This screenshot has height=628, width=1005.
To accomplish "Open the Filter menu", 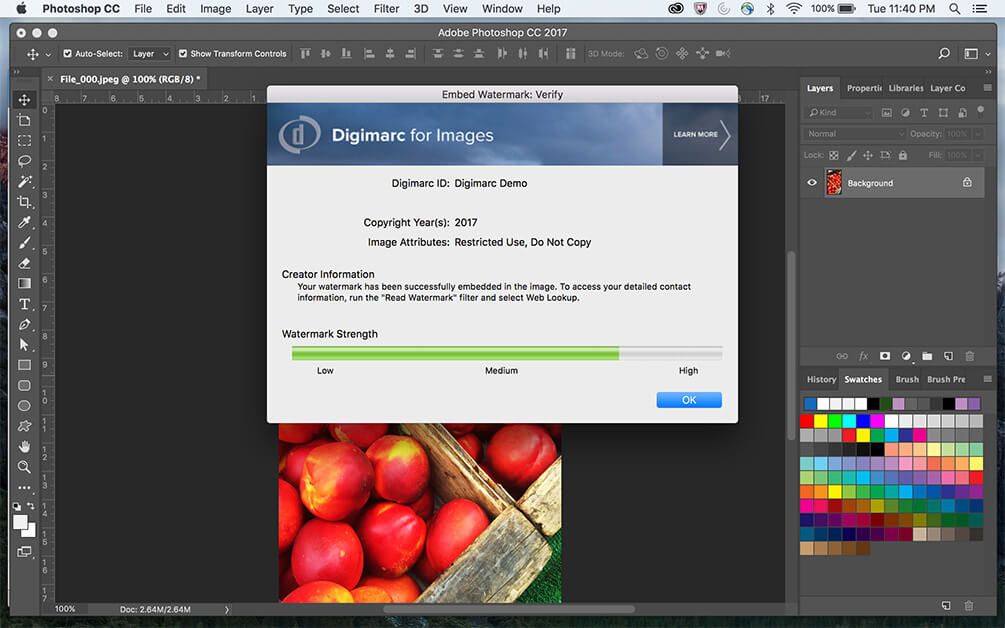I will click(x=386, y=9).
